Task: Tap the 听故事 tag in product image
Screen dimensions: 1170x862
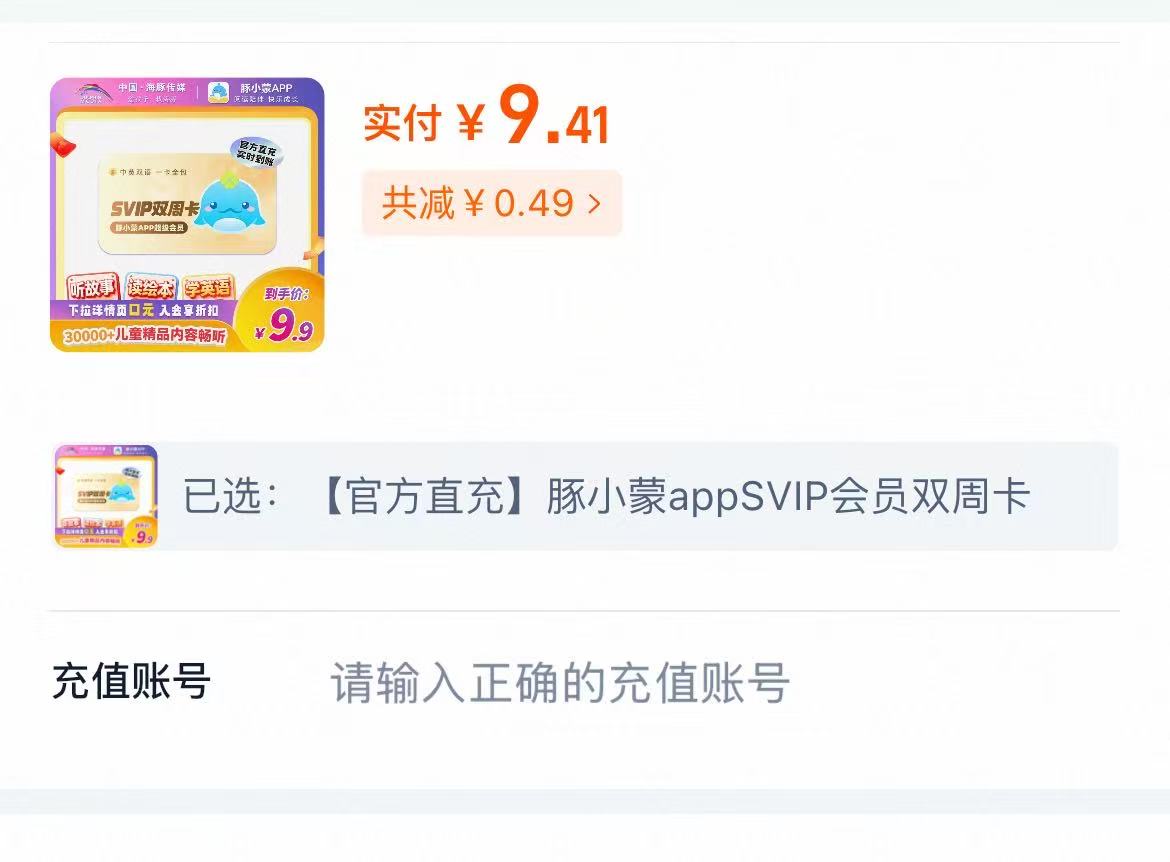Action: 93,287
